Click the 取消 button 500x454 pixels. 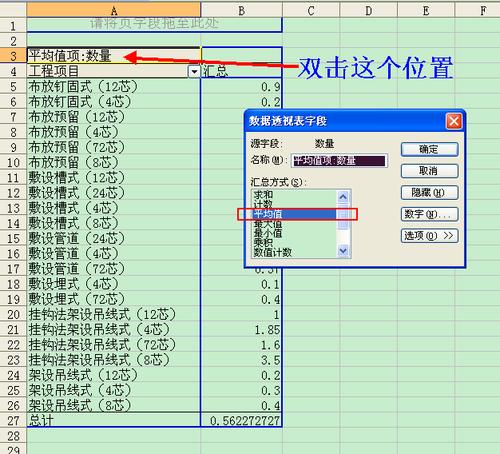429,171
